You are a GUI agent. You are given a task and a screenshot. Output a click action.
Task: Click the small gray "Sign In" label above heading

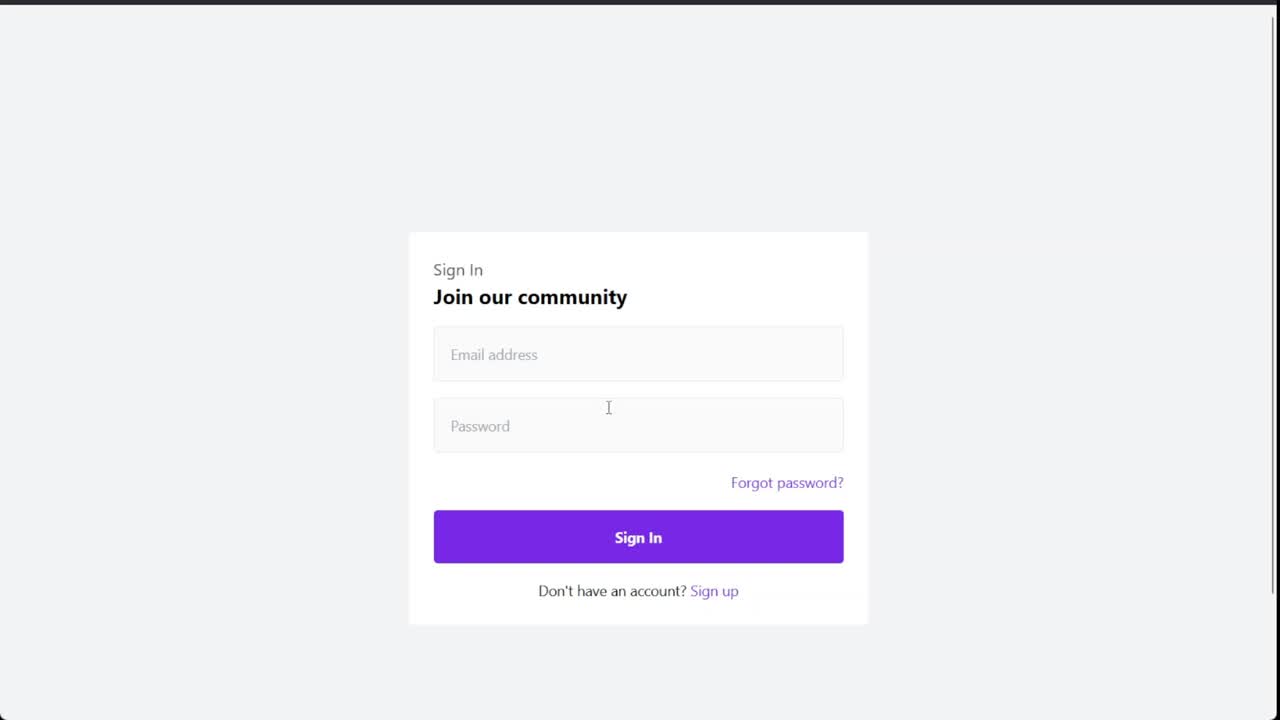point(458,270)
